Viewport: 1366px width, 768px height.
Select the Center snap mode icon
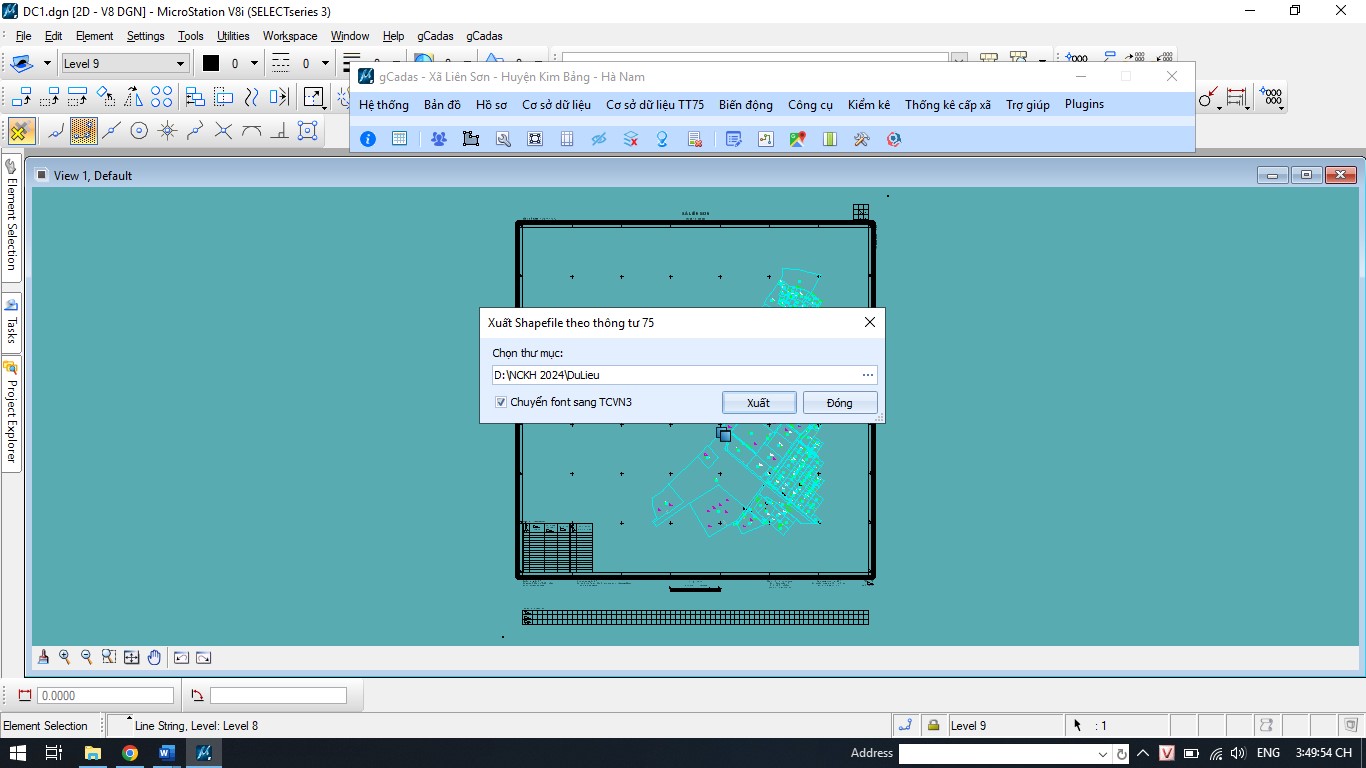click(140, 130)
